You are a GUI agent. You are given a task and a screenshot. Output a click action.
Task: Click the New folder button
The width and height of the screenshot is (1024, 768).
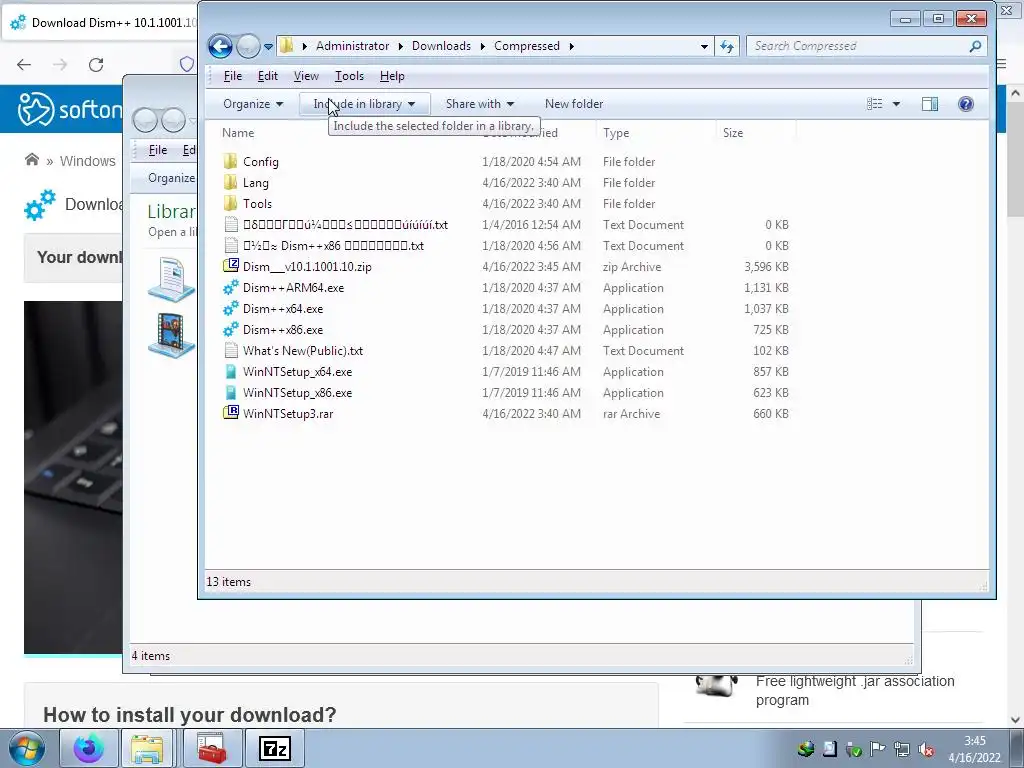pos(573,104)
